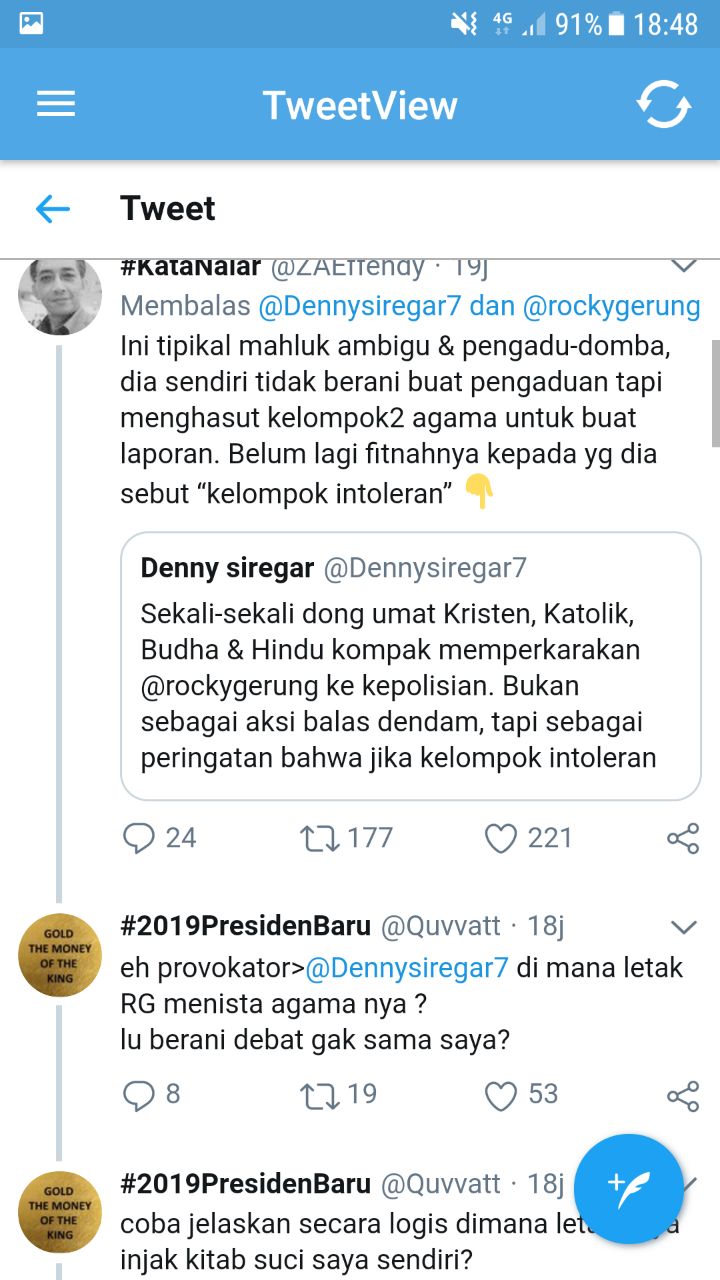Like the #KataNalar tweet

pyautogui.click(x=502, y=838)
